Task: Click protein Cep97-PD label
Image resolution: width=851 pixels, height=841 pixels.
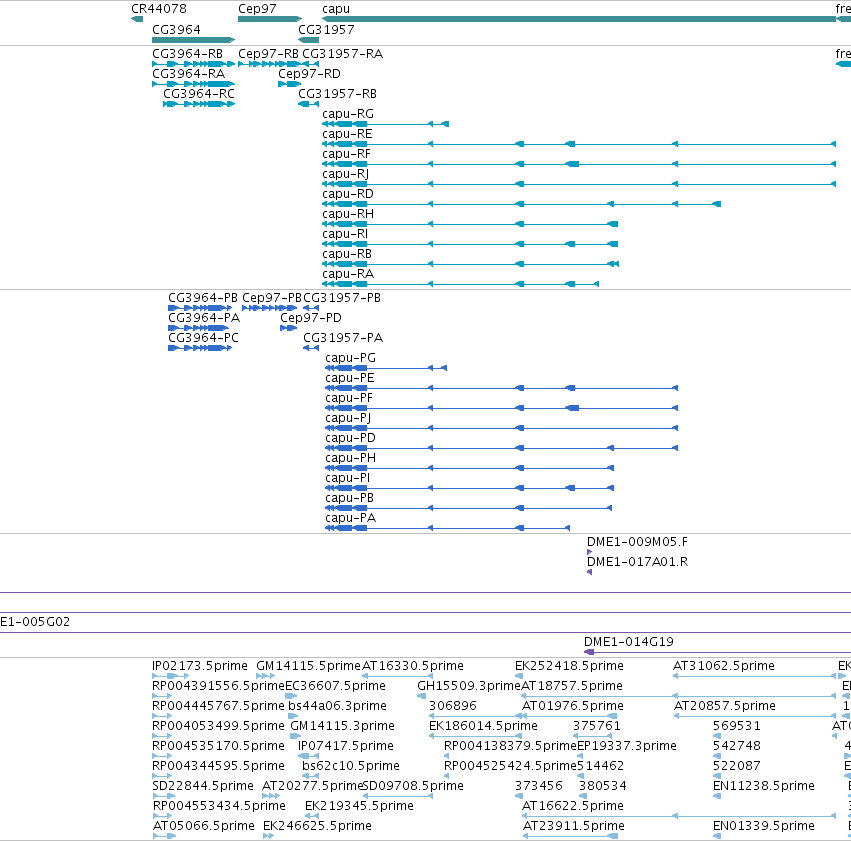Action: click(x=311, y=318)
